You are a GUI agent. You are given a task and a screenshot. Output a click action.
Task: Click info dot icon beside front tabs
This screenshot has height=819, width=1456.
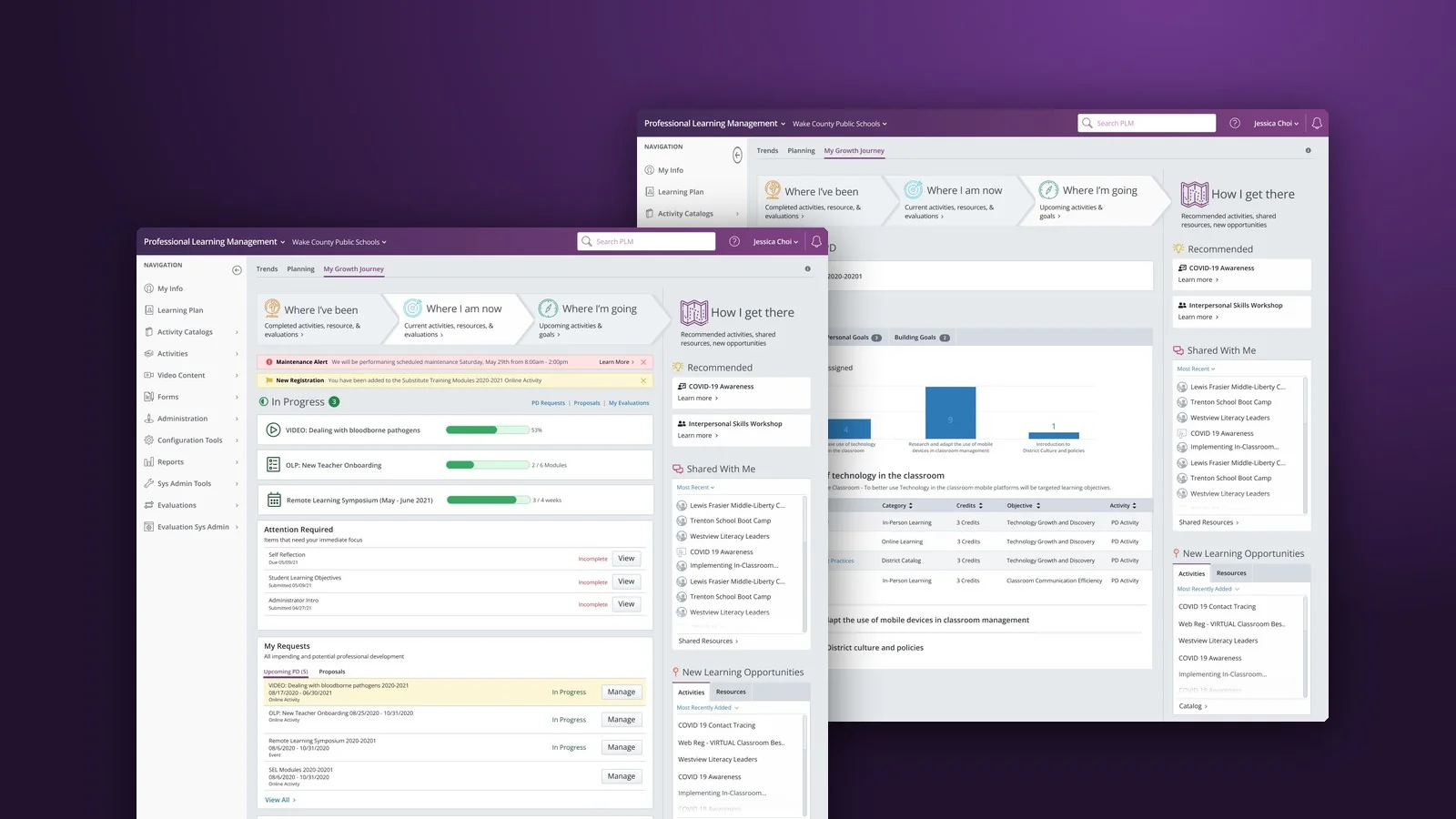807,268
